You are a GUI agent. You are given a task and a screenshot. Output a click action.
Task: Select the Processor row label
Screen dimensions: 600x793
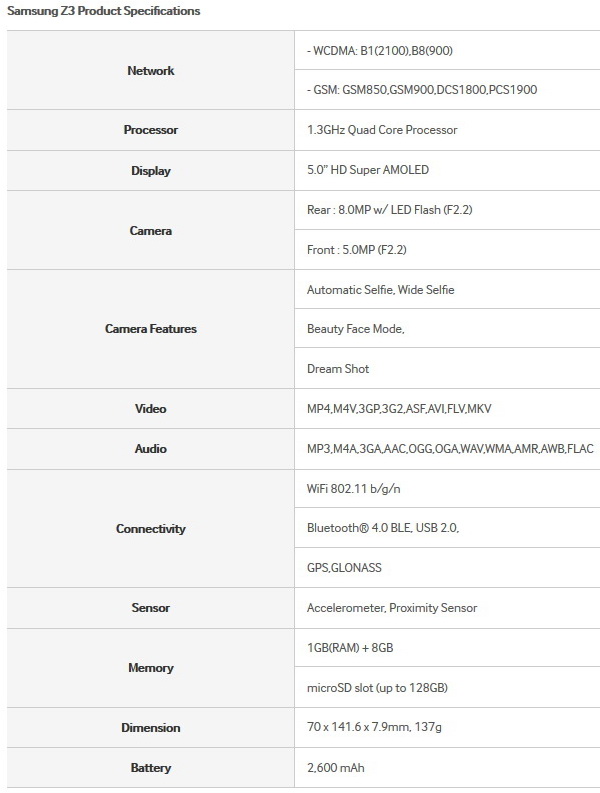[150, 130]
